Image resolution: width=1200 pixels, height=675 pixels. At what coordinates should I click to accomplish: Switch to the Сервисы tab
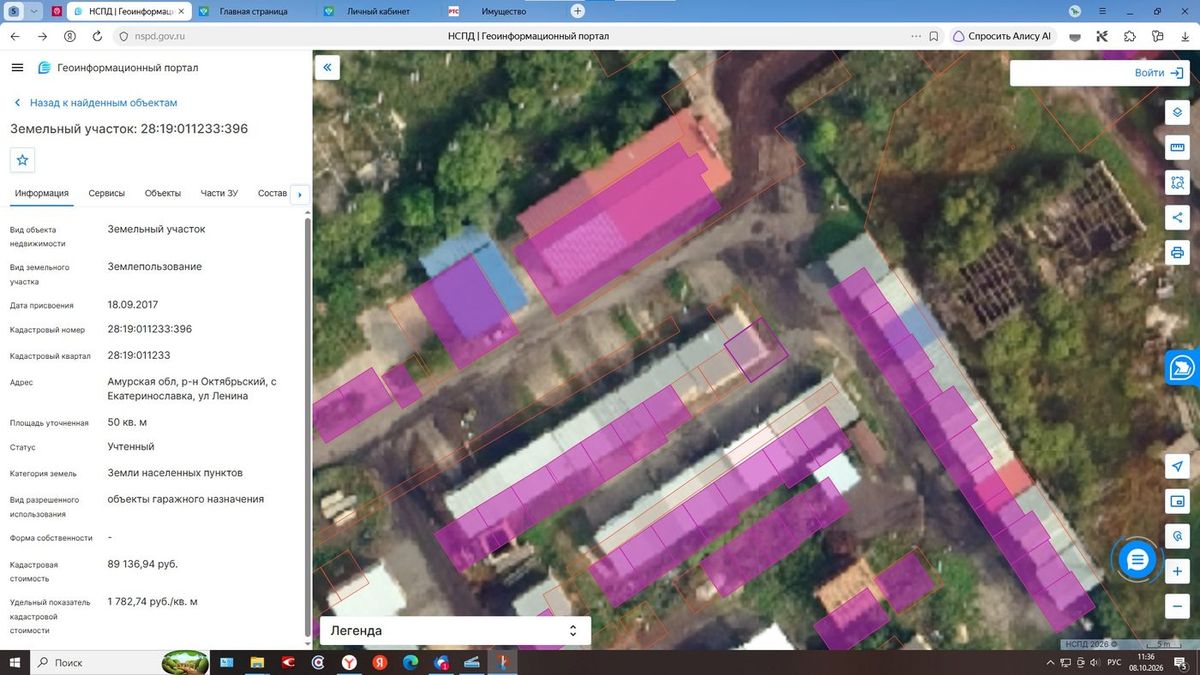pos(107,193)
